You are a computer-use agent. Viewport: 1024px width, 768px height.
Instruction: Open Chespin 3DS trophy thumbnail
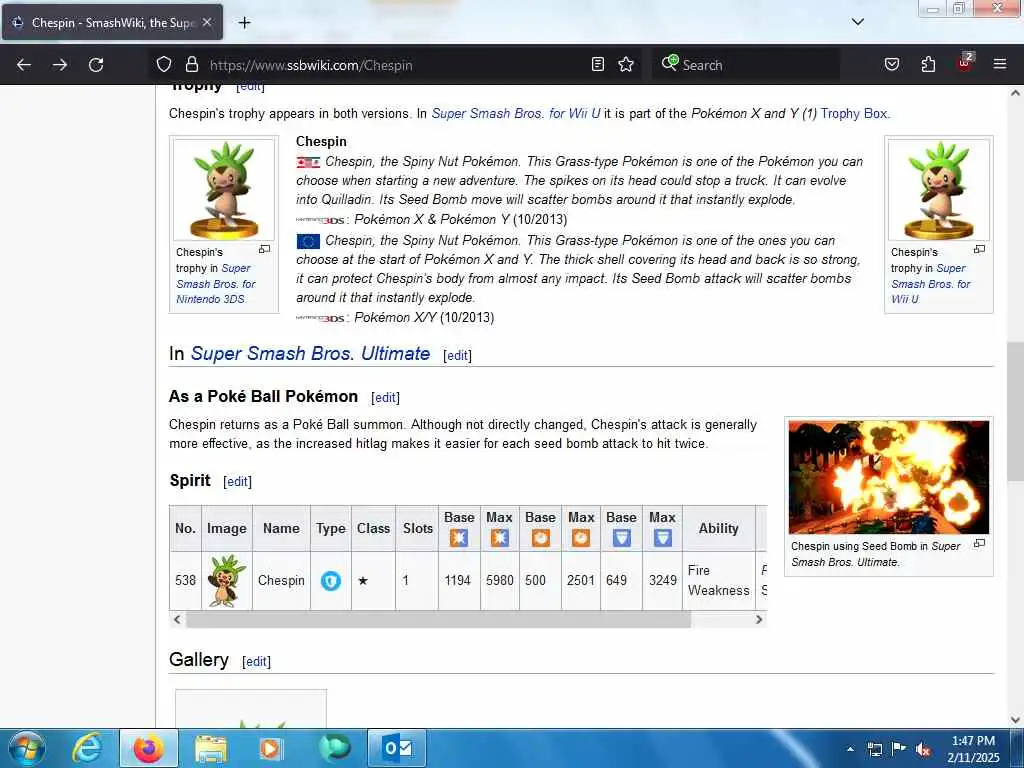click(x=224, y=189)
